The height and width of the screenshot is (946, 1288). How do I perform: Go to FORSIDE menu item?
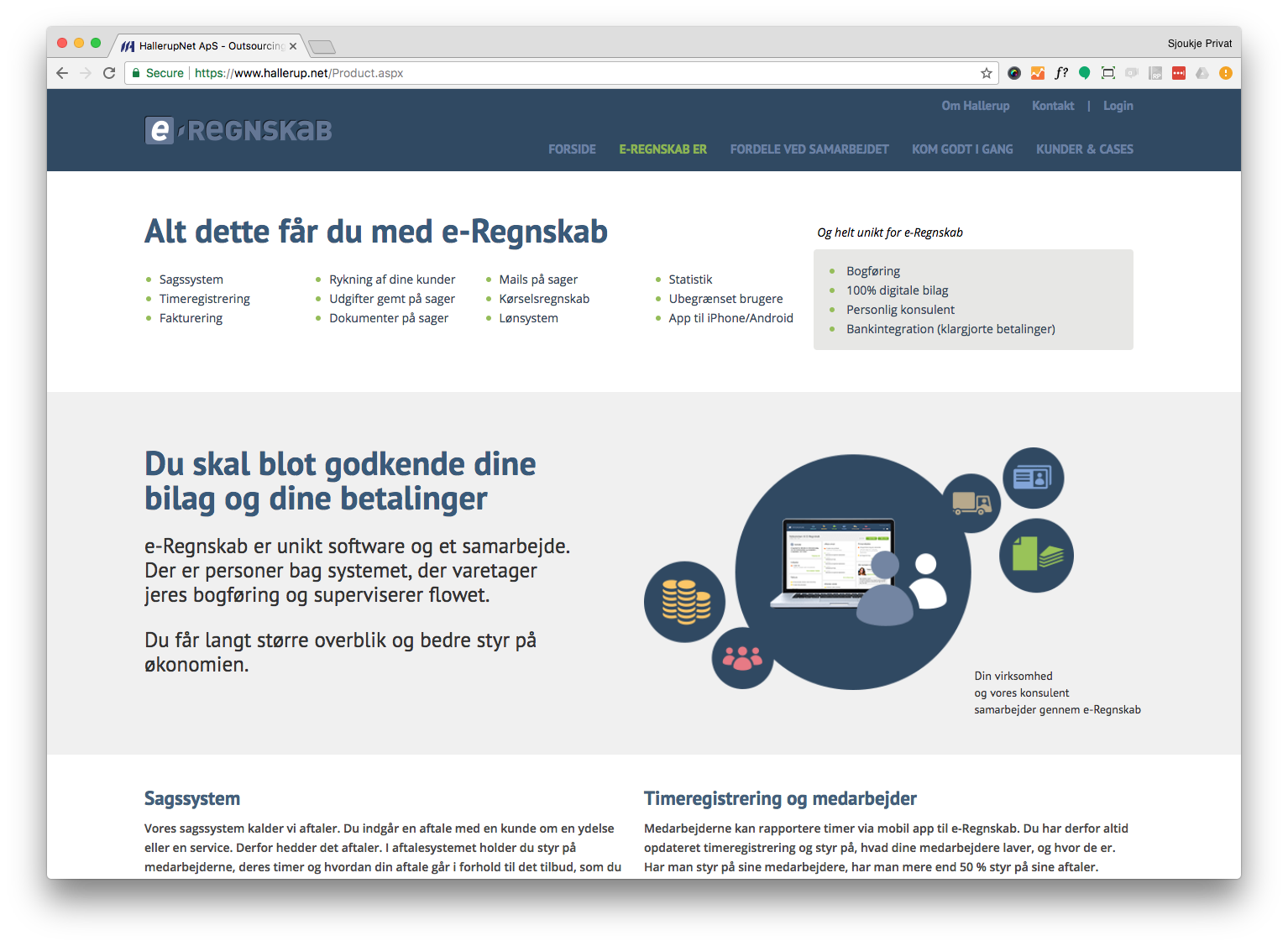pos(572,149)
